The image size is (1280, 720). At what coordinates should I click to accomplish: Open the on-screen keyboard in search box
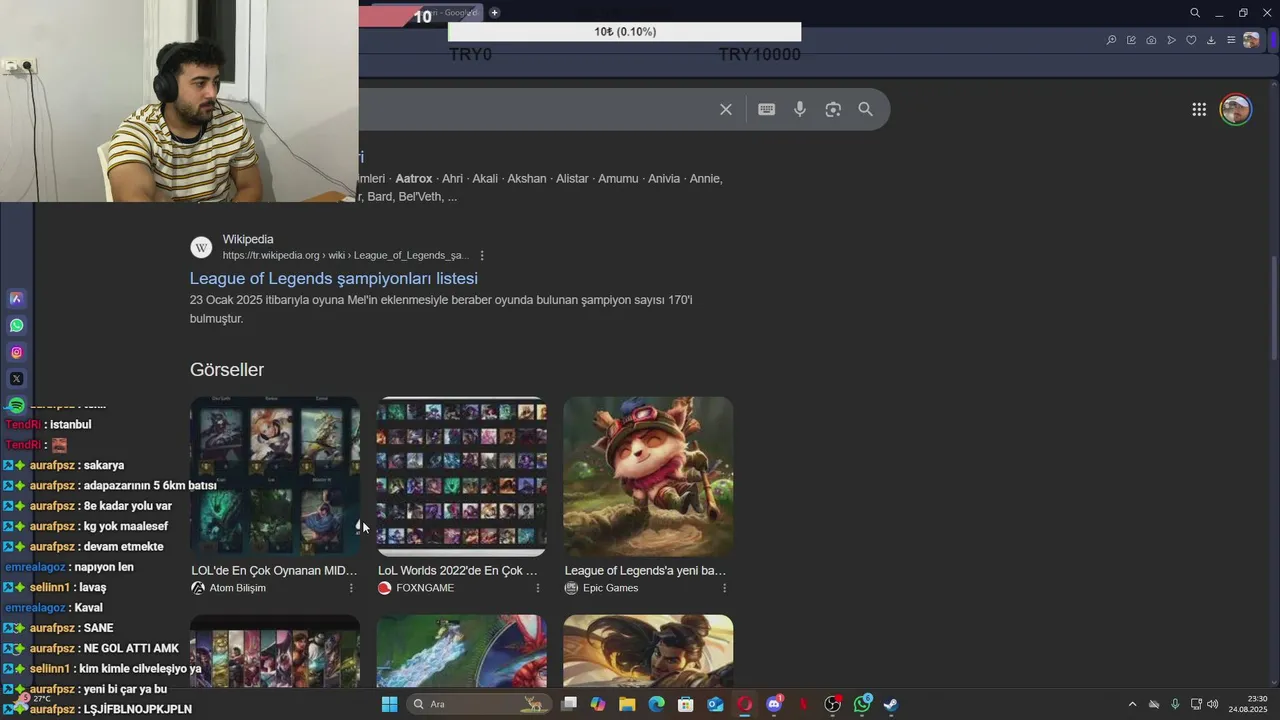pyautogui.click(x=766, y=109)
